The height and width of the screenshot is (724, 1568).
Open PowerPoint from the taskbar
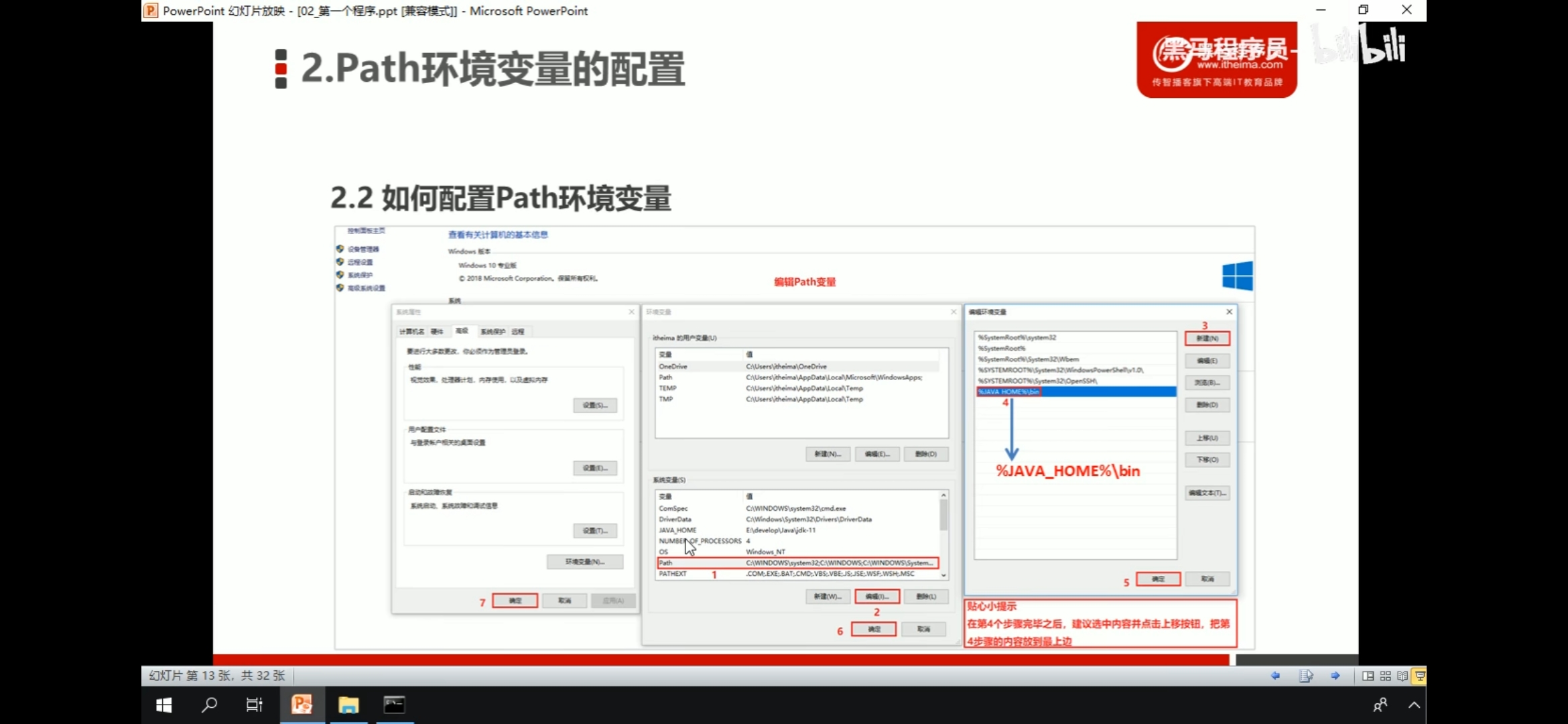point(302,705)
